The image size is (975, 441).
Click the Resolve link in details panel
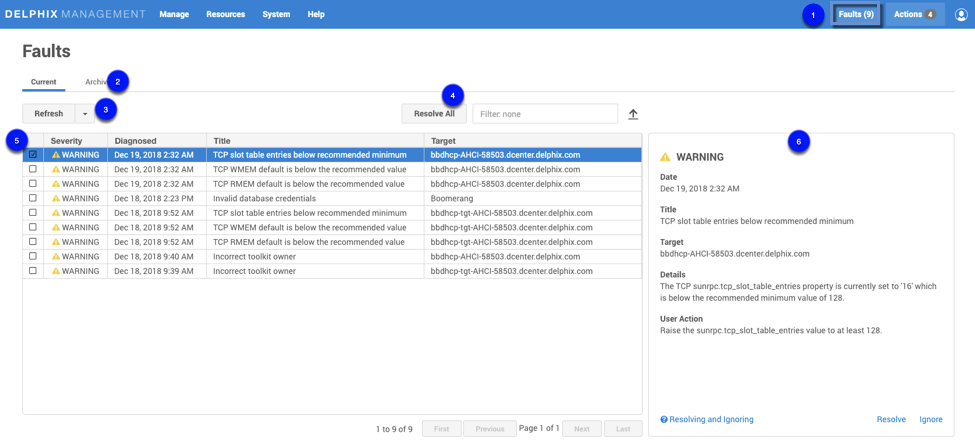[890, 420]
